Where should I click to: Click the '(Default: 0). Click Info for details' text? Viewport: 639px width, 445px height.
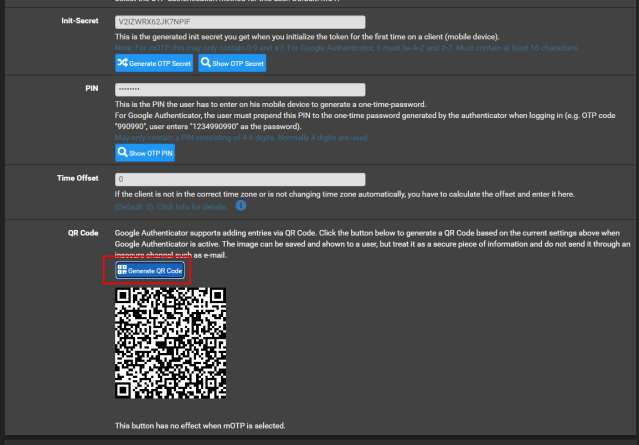171,207
